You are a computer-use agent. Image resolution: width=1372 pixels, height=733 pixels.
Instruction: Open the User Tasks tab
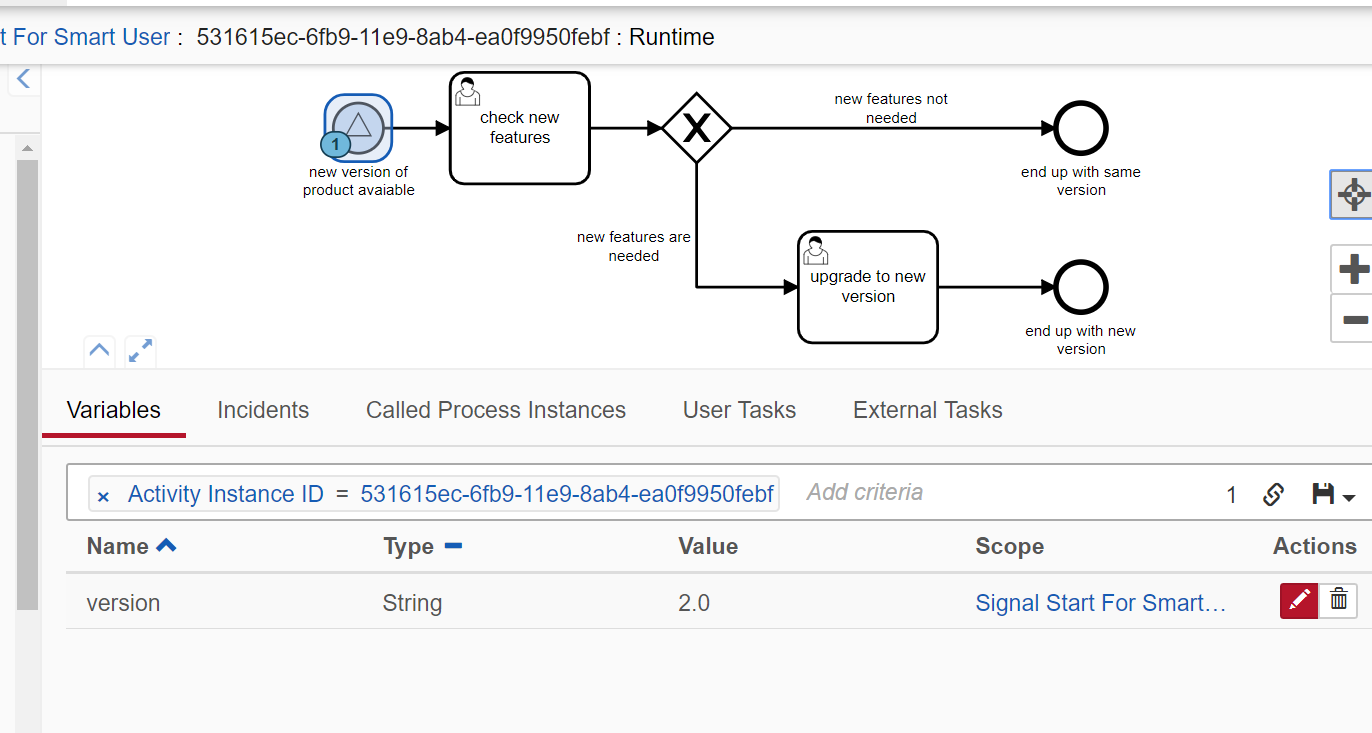tap(739, 410)
